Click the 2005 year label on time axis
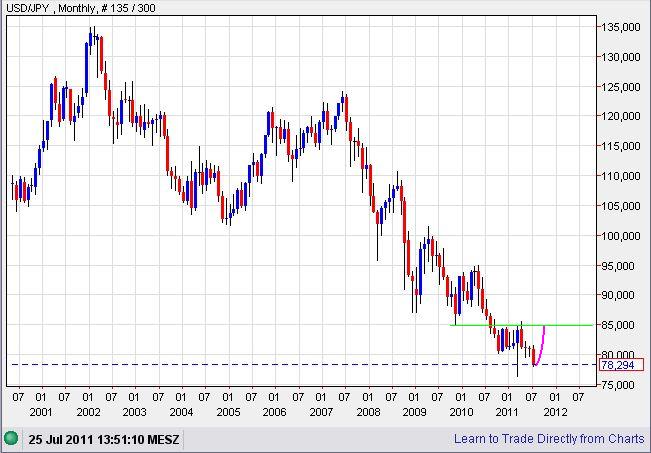The width and height of the screenshot is (651, 453). coord(228,412)
